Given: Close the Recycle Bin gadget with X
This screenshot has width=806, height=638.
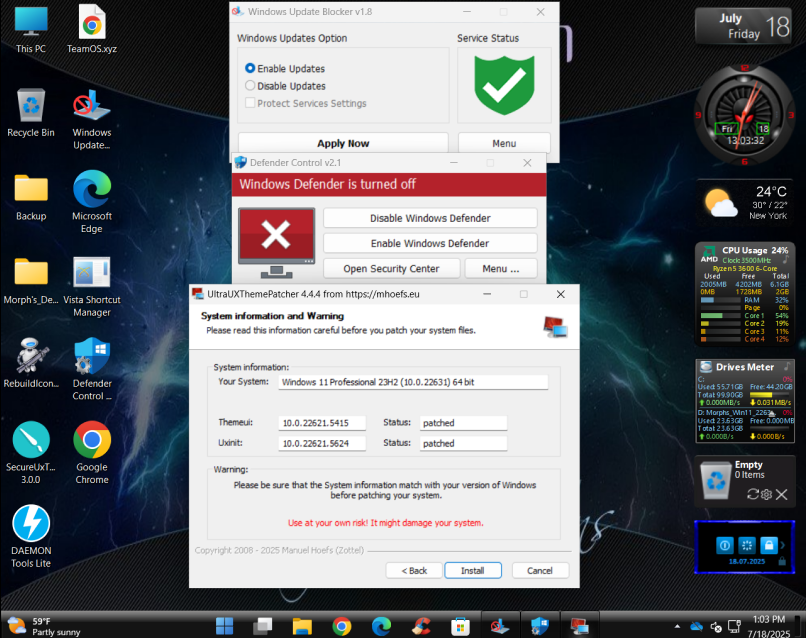Looking at the screenshot, I should coord(781,495).
